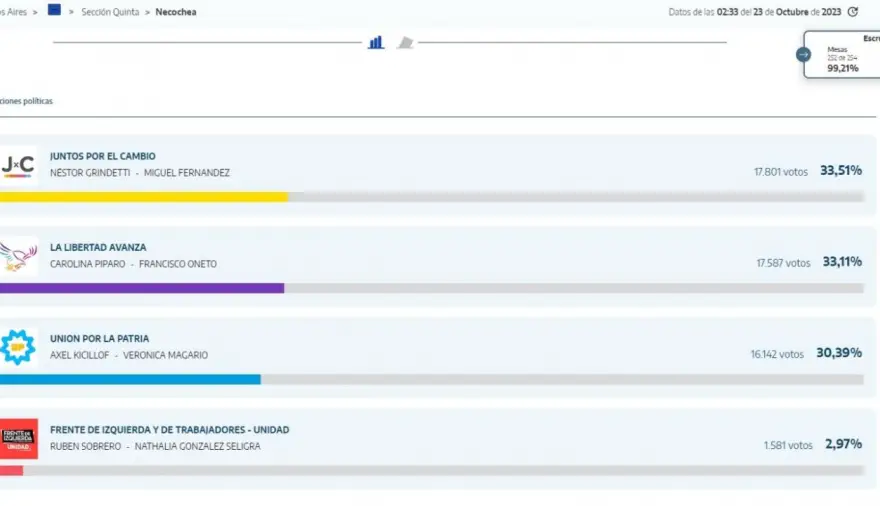Click the refresh data icon

click(852, 12)
